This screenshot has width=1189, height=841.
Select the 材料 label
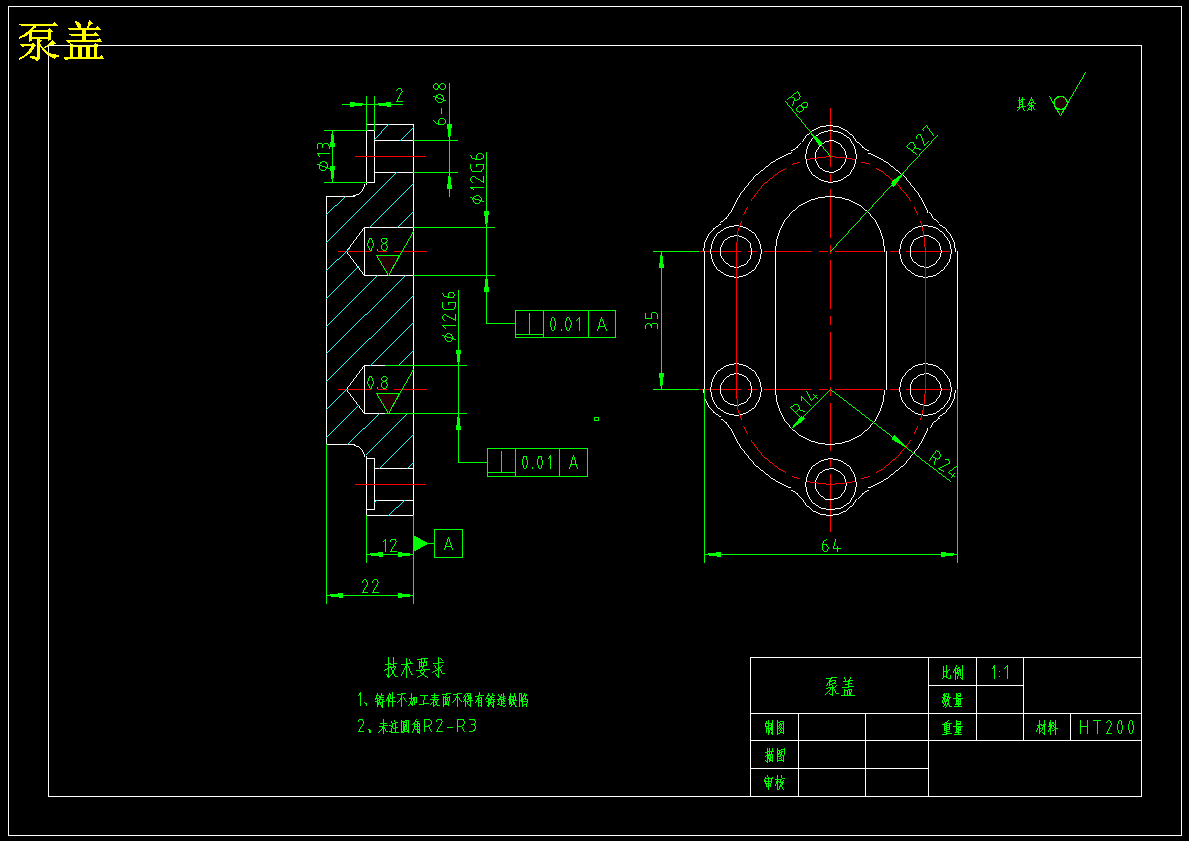click(1046, 728)
